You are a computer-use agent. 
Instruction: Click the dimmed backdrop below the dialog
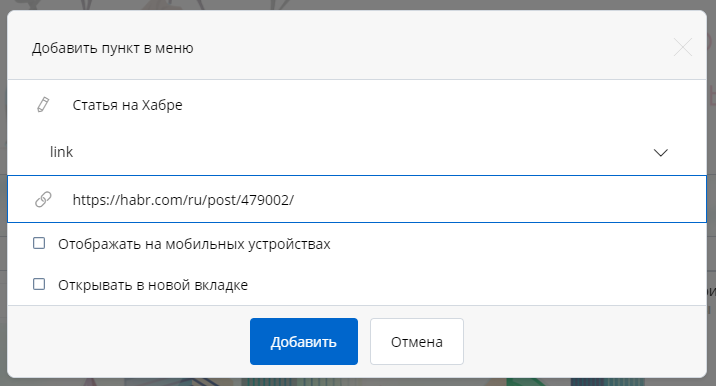click(357, 382)
